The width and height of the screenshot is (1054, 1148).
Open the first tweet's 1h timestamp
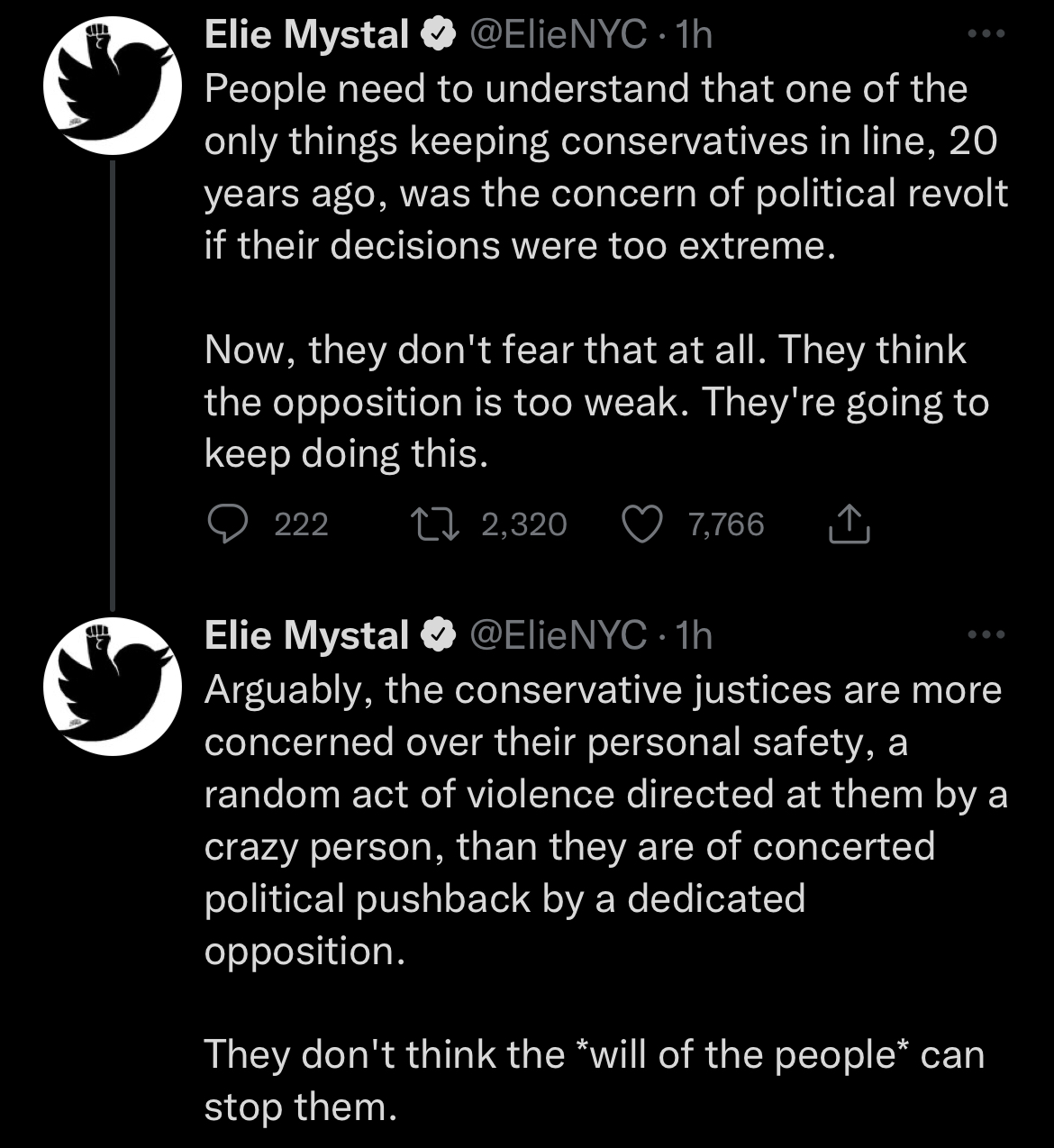pyautogui.click(x=693, y=35)
